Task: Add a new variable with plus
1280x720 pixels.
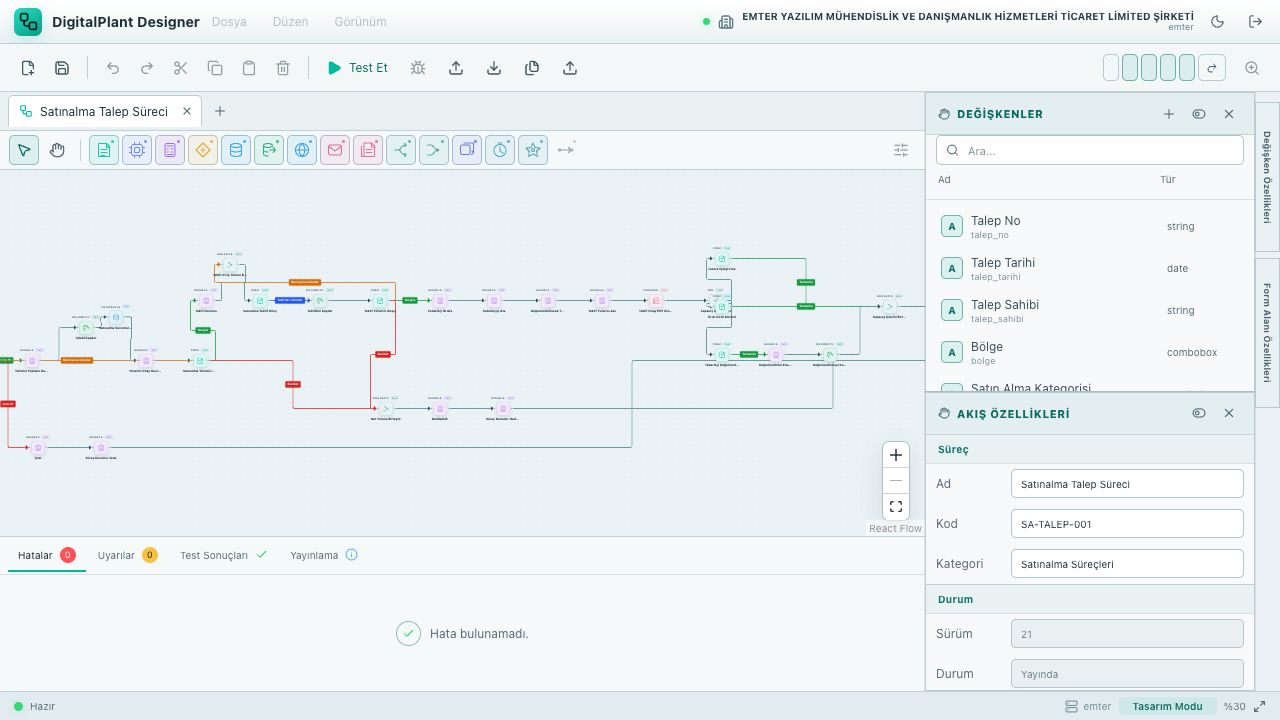Action: [1169, 114]
